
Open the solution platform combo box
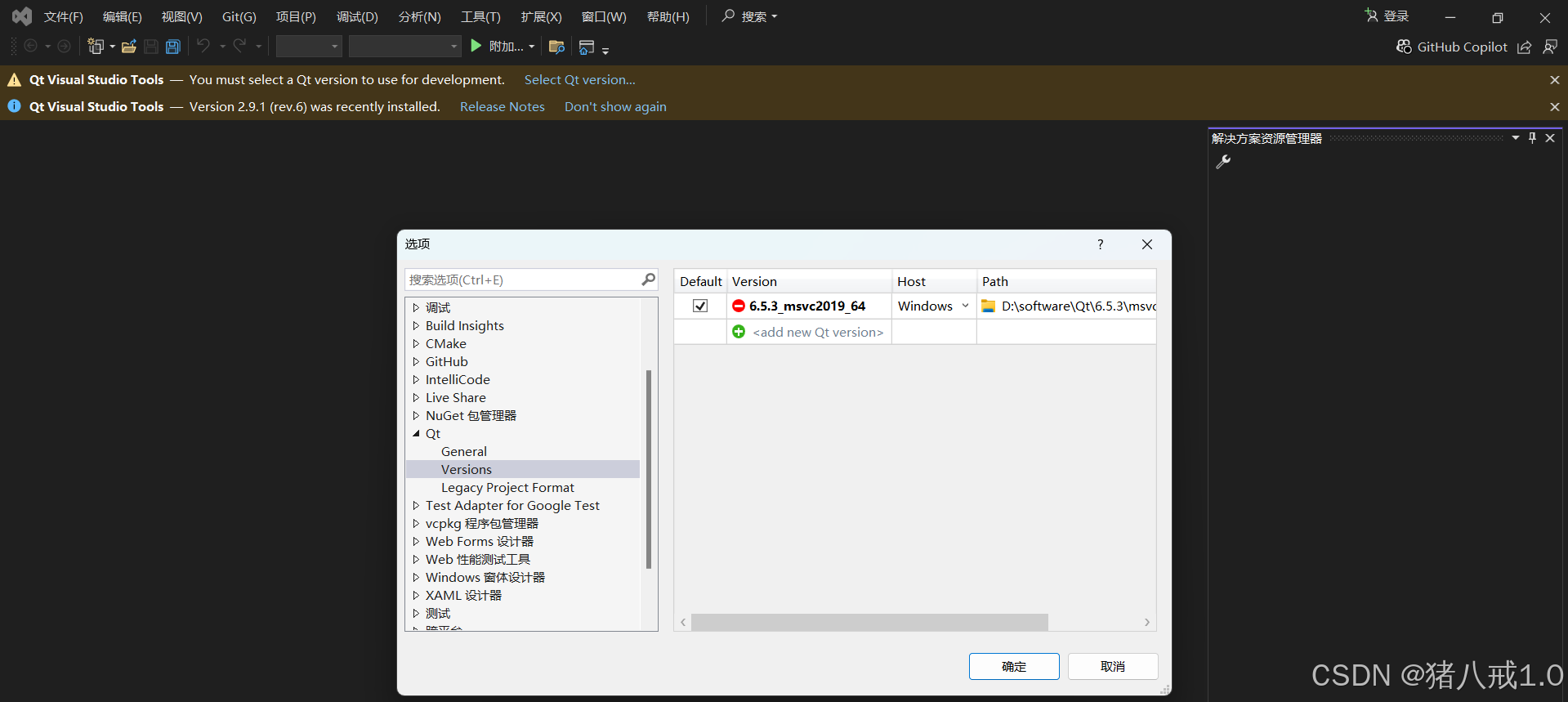(x=404, y=47)
